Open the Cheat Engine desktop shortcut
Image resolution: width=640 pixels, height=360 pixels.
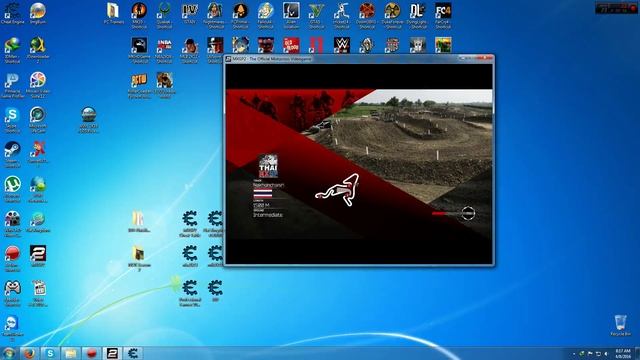(x=12, y=13)
